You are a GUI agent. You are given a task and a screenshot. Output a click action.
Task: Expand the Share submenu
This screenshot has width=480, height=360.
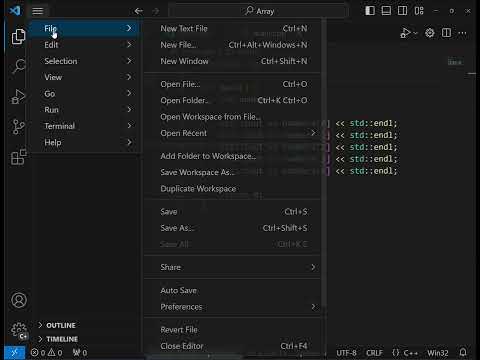click(x=233, y=267)
